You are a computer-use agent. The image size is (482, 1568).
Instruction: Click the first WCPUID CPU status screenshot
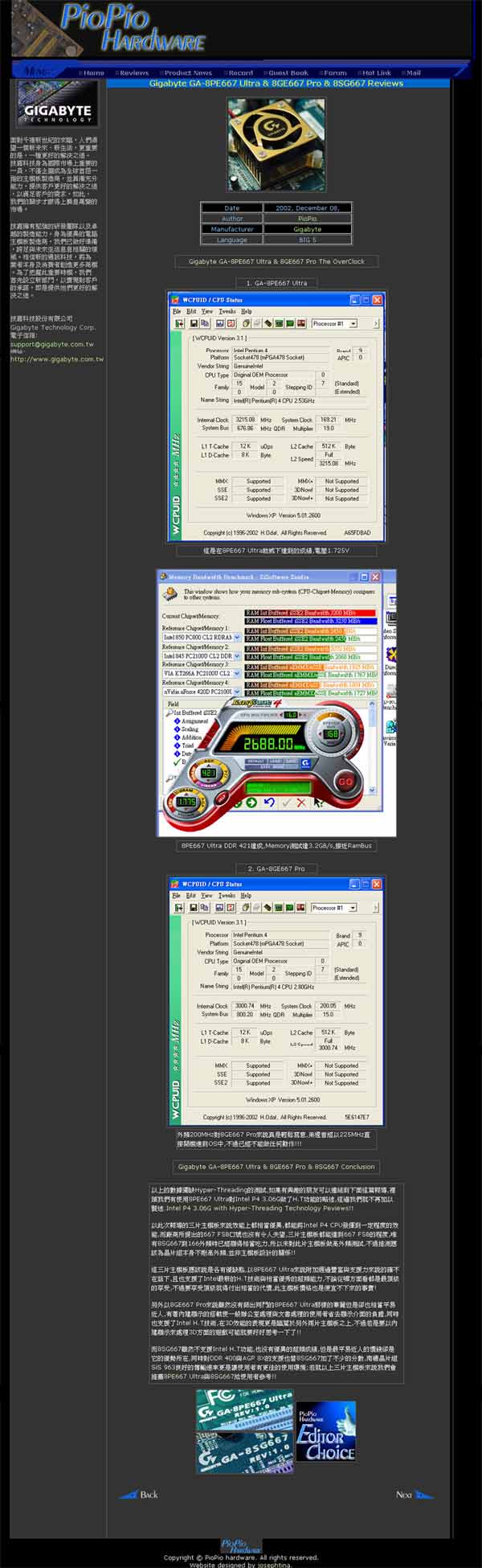[276, 417]
